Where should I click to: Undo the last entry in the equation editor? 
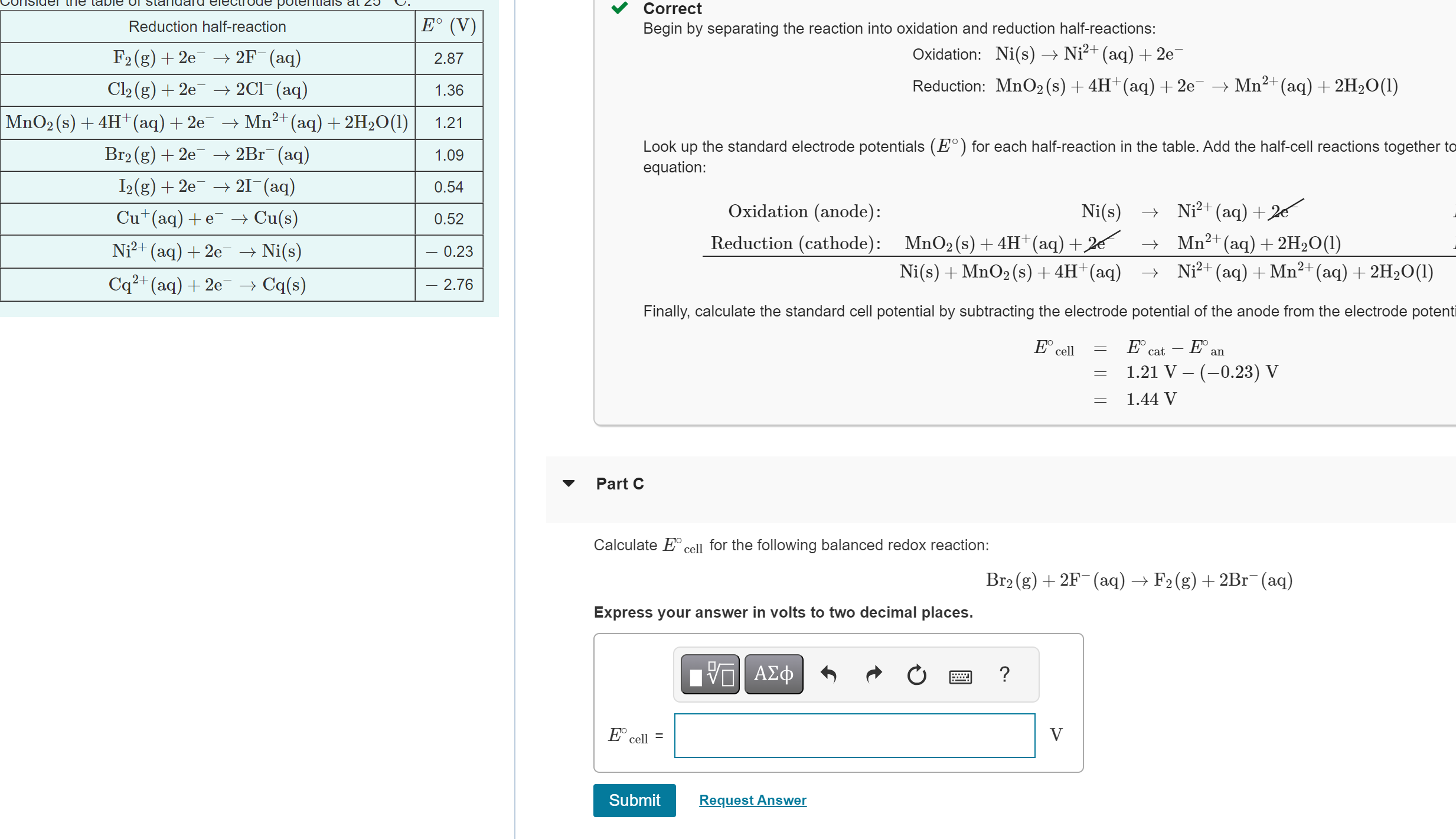click(829, 674)
